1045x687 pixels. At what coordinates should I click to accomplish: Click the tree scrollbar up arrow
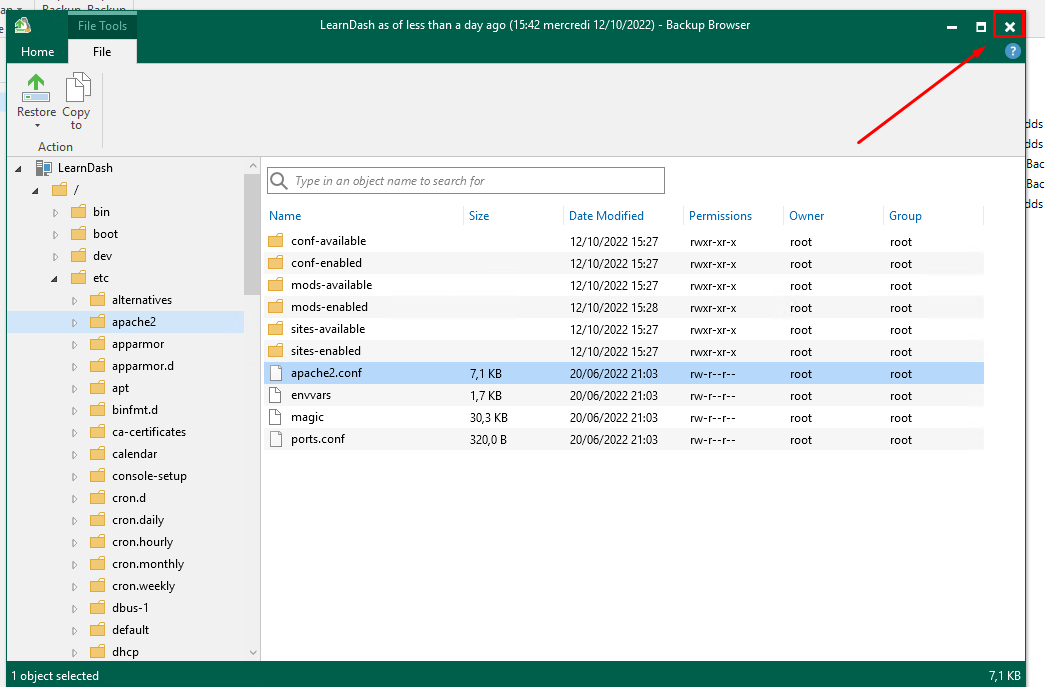point(253,166)
